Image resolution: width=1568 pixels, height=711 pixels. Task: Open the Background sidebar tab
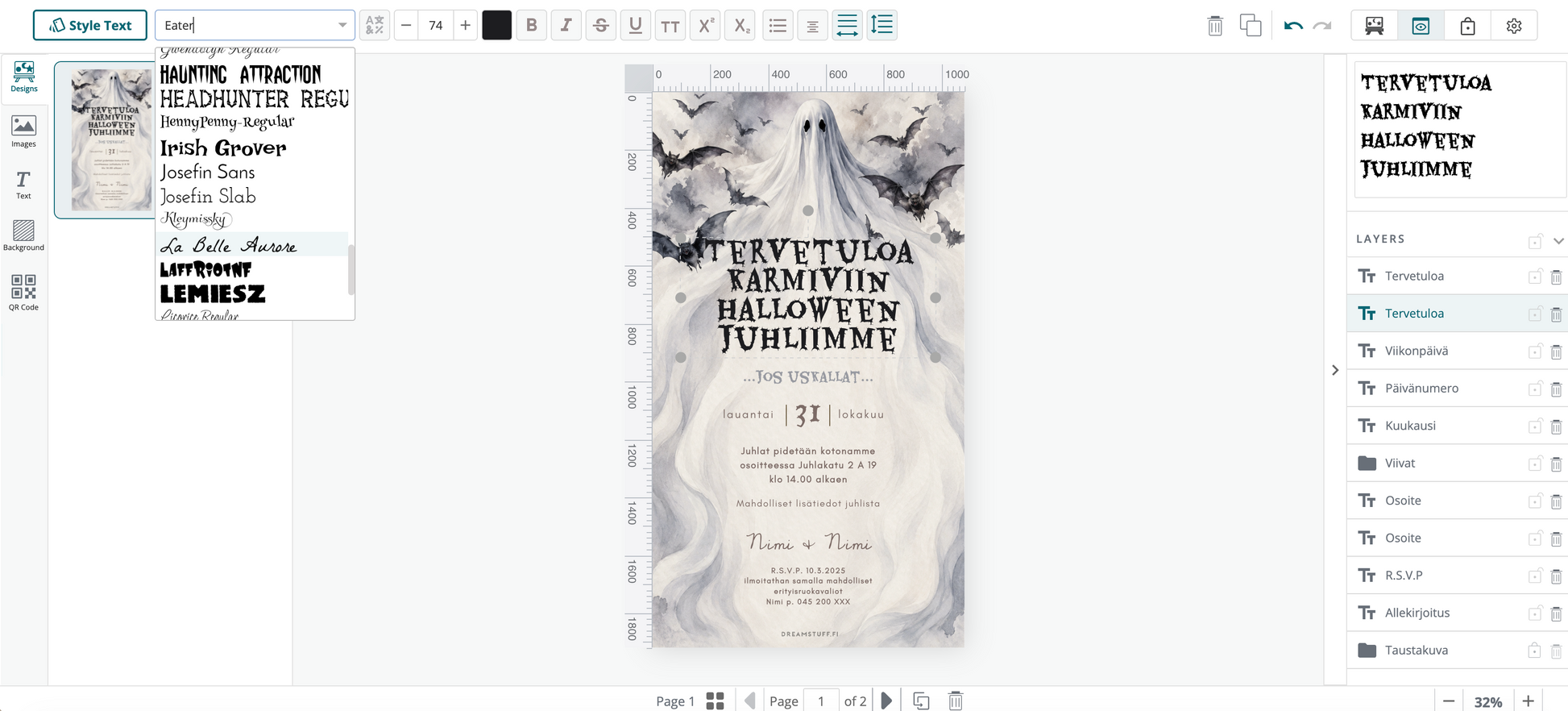[23, 235]
